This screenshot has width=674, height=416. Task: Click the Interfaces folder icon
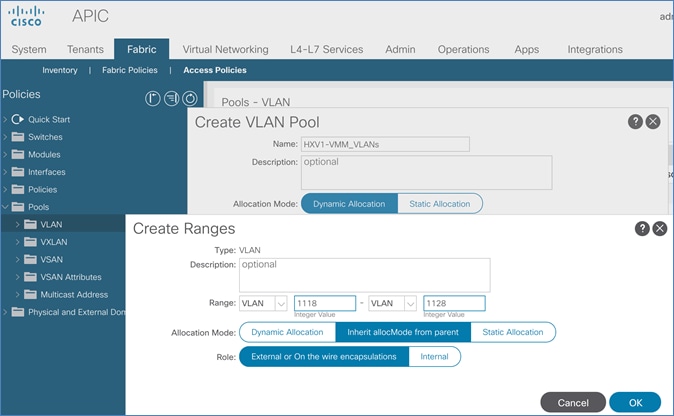pyautogui.click(x=18, y=172)
